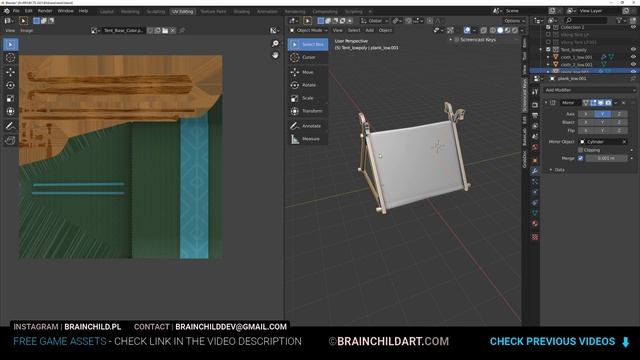Open the Modifier properties wrench tab
The width and height of the screenshot is (640, 360).
pos(535,171)
